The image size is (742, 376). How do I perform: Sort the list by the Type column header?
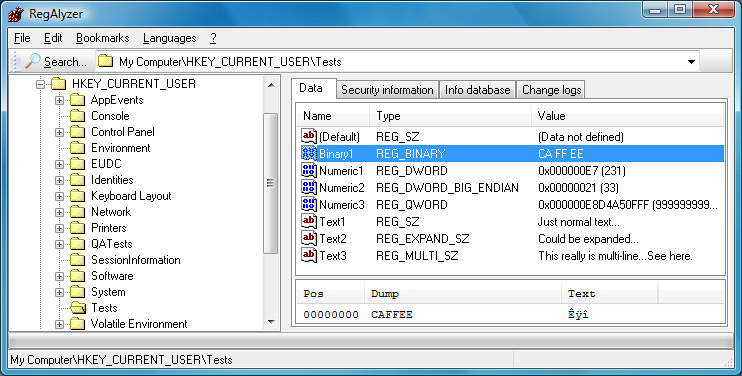(x=450, y=116)
